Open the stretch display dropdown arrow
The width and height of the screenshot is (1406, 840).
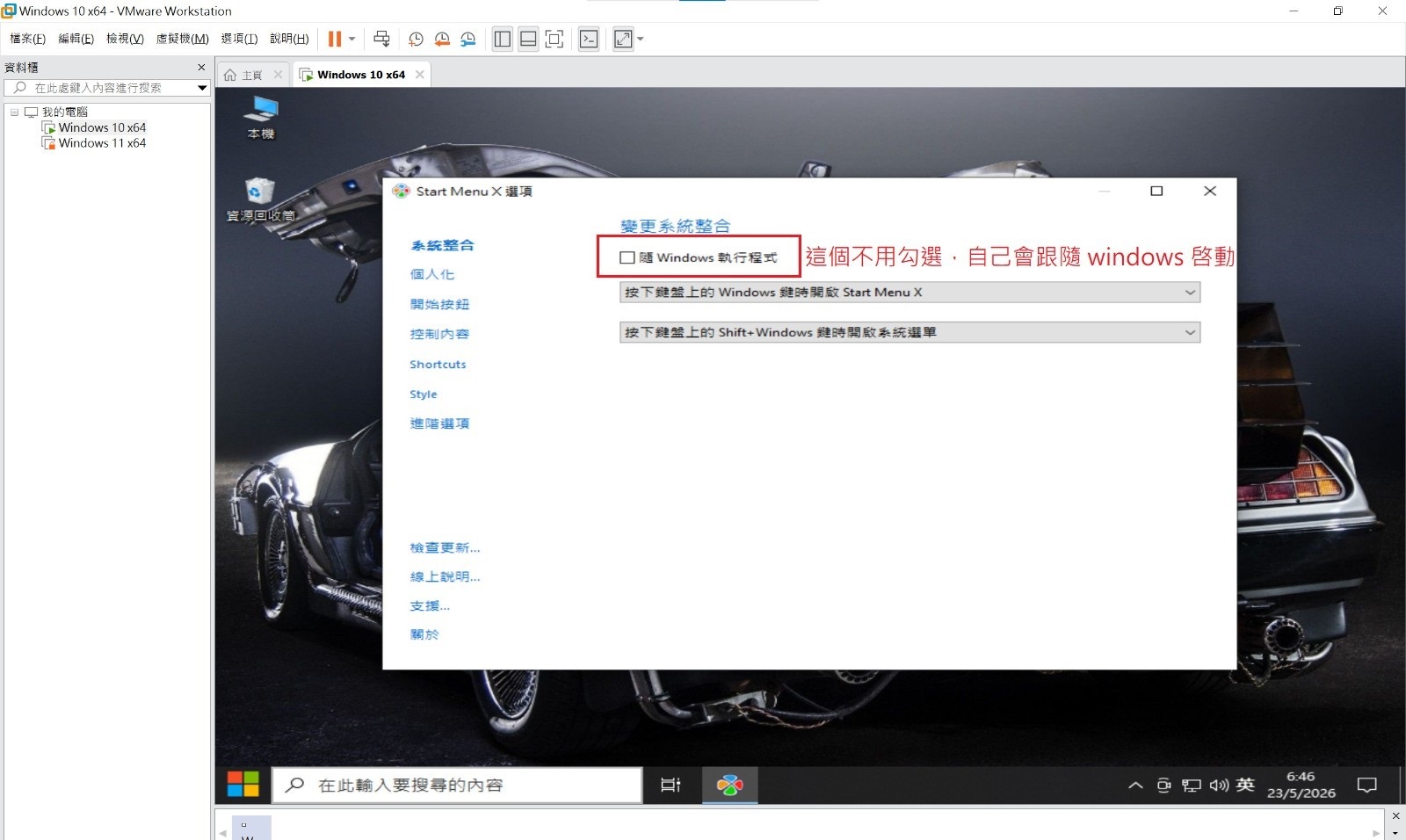[640, 39]
